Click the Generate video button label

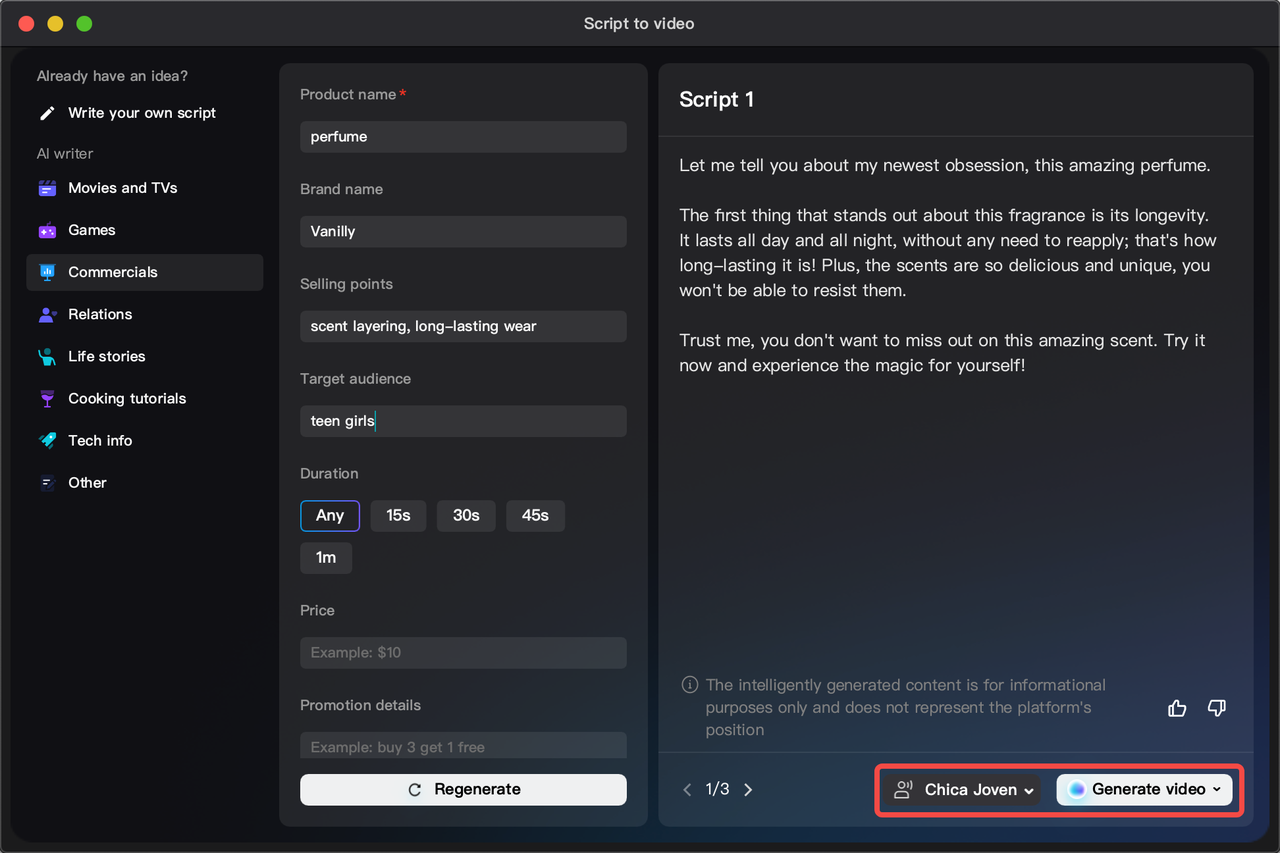pyautogui.click(x=1148, y=789)
